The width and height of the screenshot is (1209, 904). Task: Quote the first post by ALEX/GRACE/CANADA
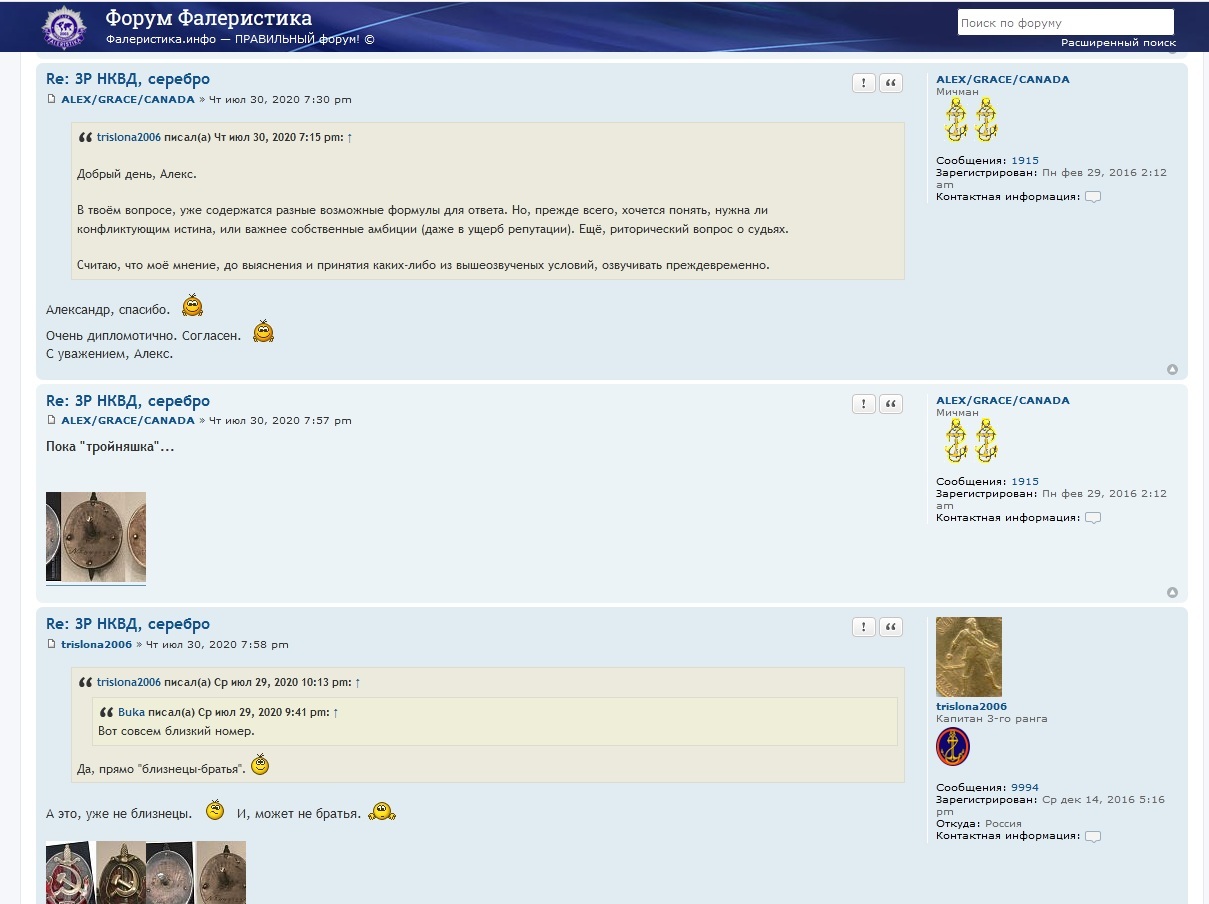(891, 83)
